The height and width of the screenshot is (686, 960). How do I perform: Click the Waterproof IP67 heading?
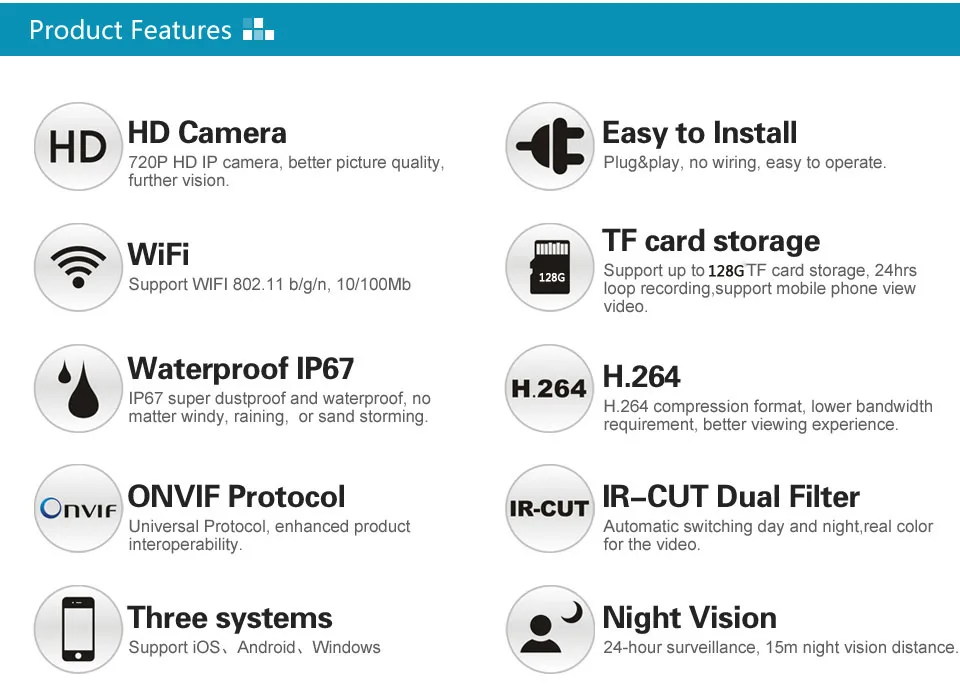tap(241, 369)
